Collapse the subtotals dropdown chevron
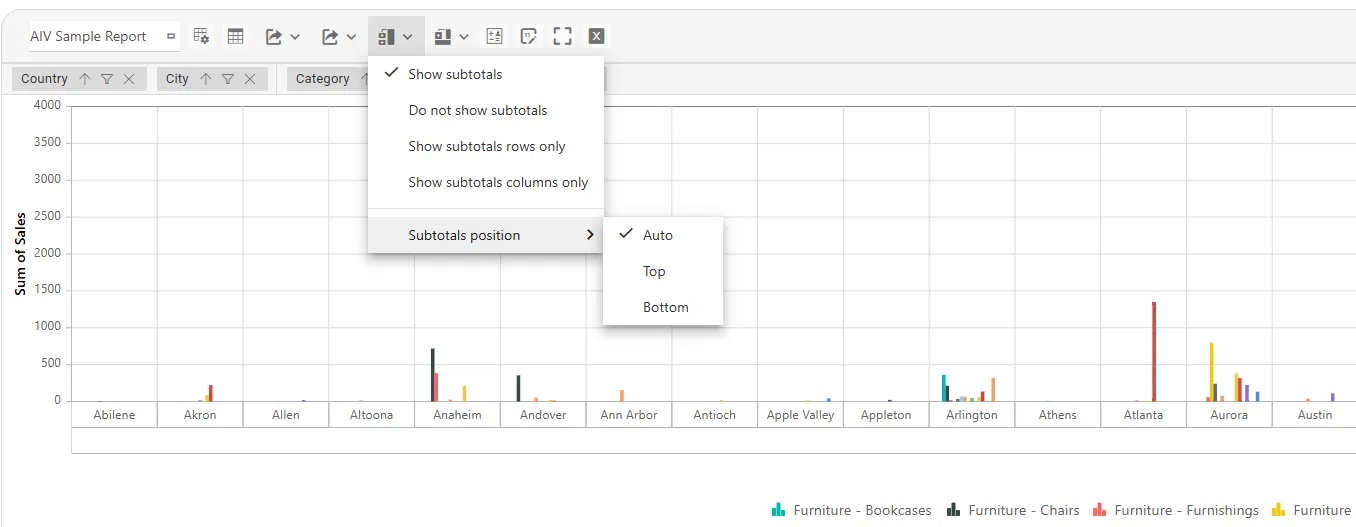Screen dimensions: 1356x527 pos(408,37)
